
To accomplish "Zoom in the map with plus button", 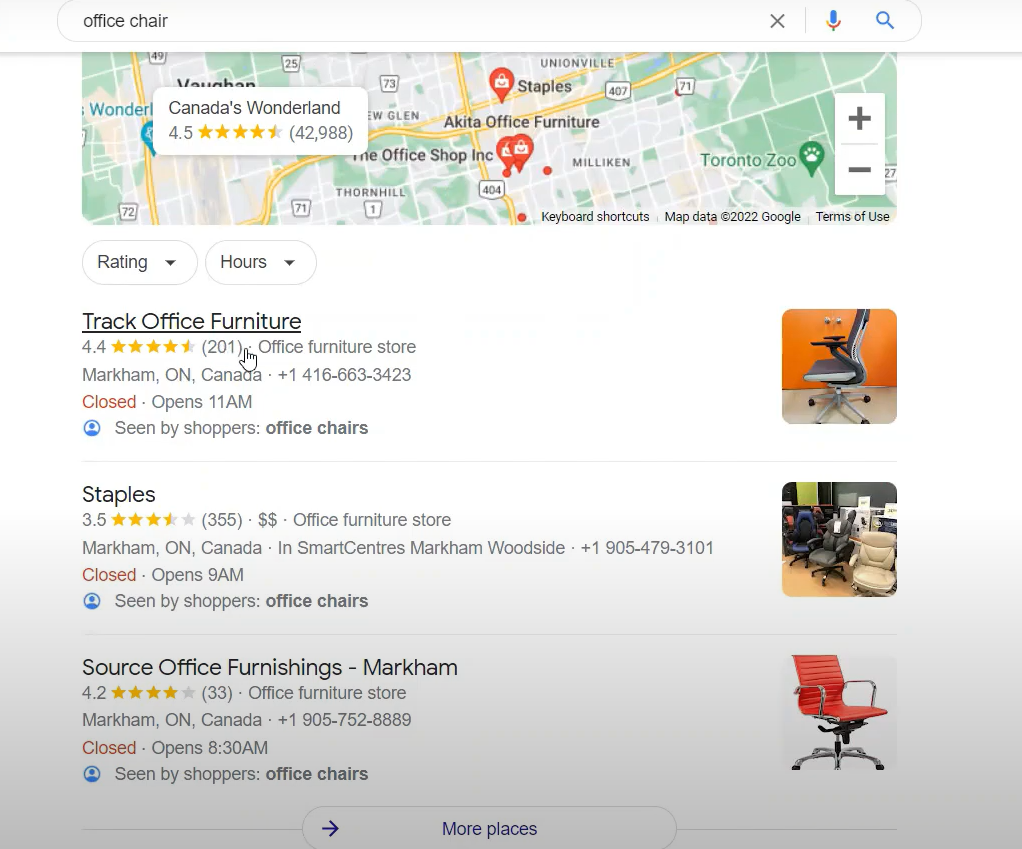I will (860, 119).
